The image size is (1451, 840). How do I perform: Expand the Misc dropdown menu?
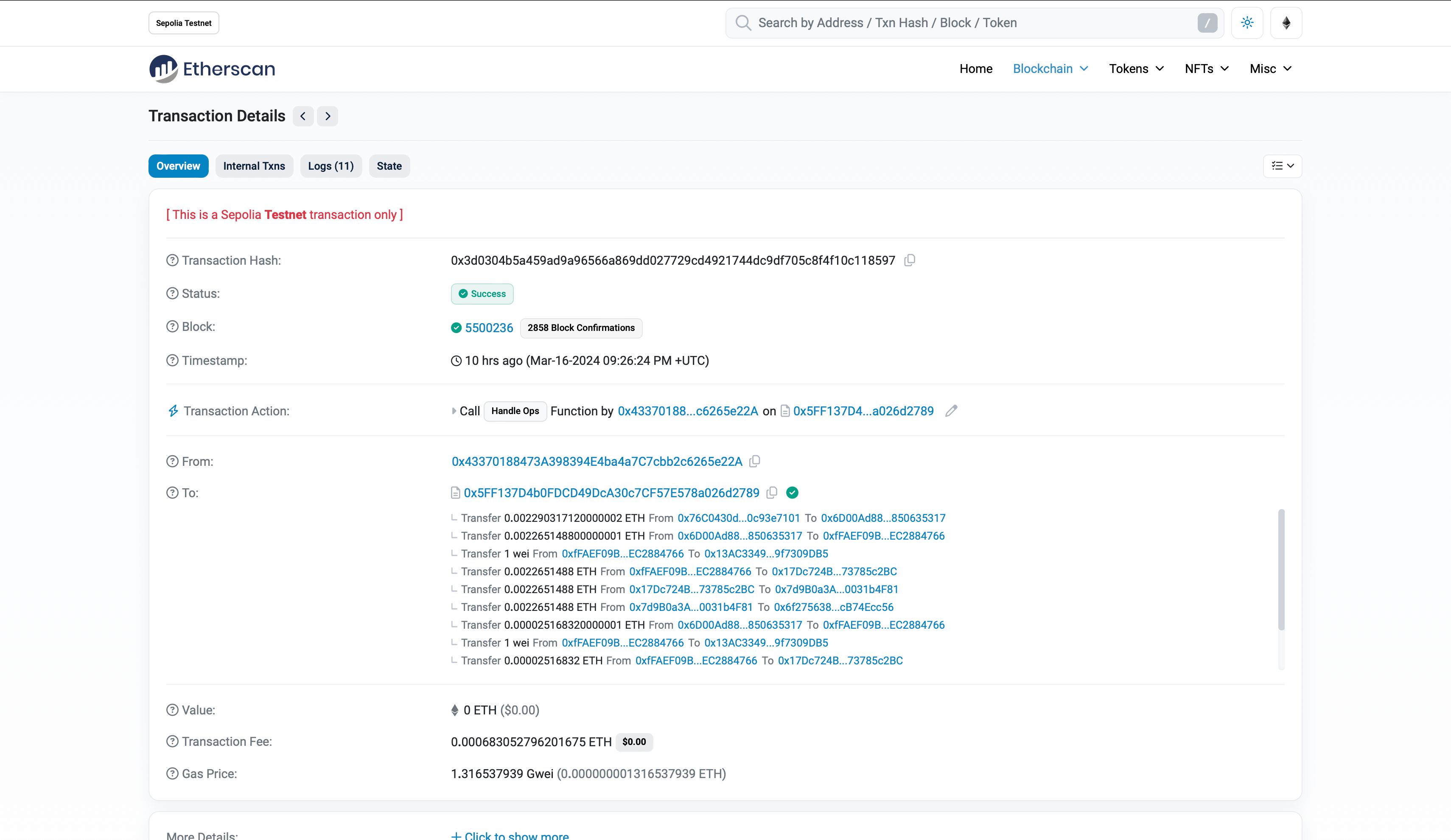1269,68
